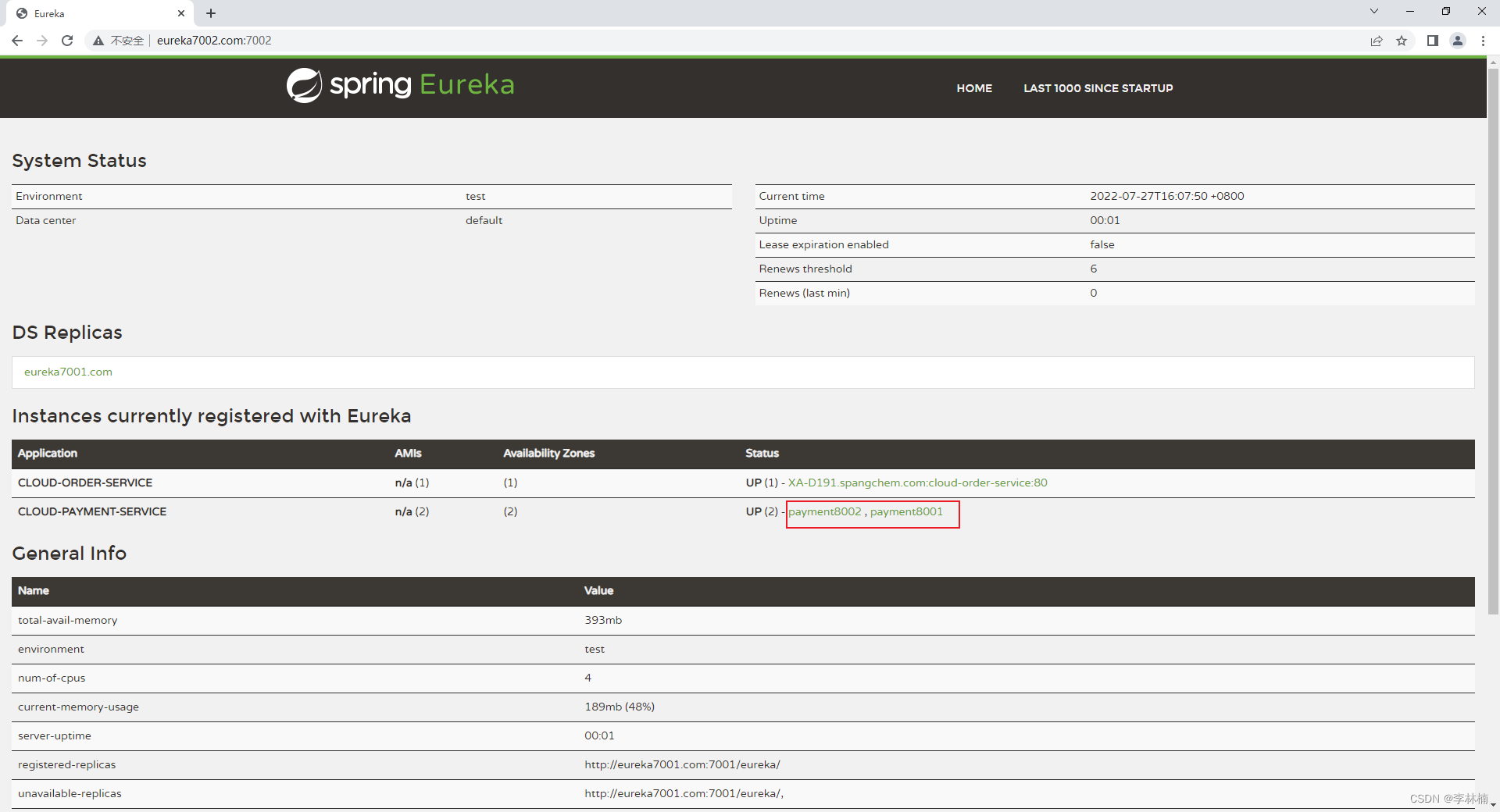Screen dimensions: 1500x812
Task: Click the not-secure warning icon
Action: (98, 41)
